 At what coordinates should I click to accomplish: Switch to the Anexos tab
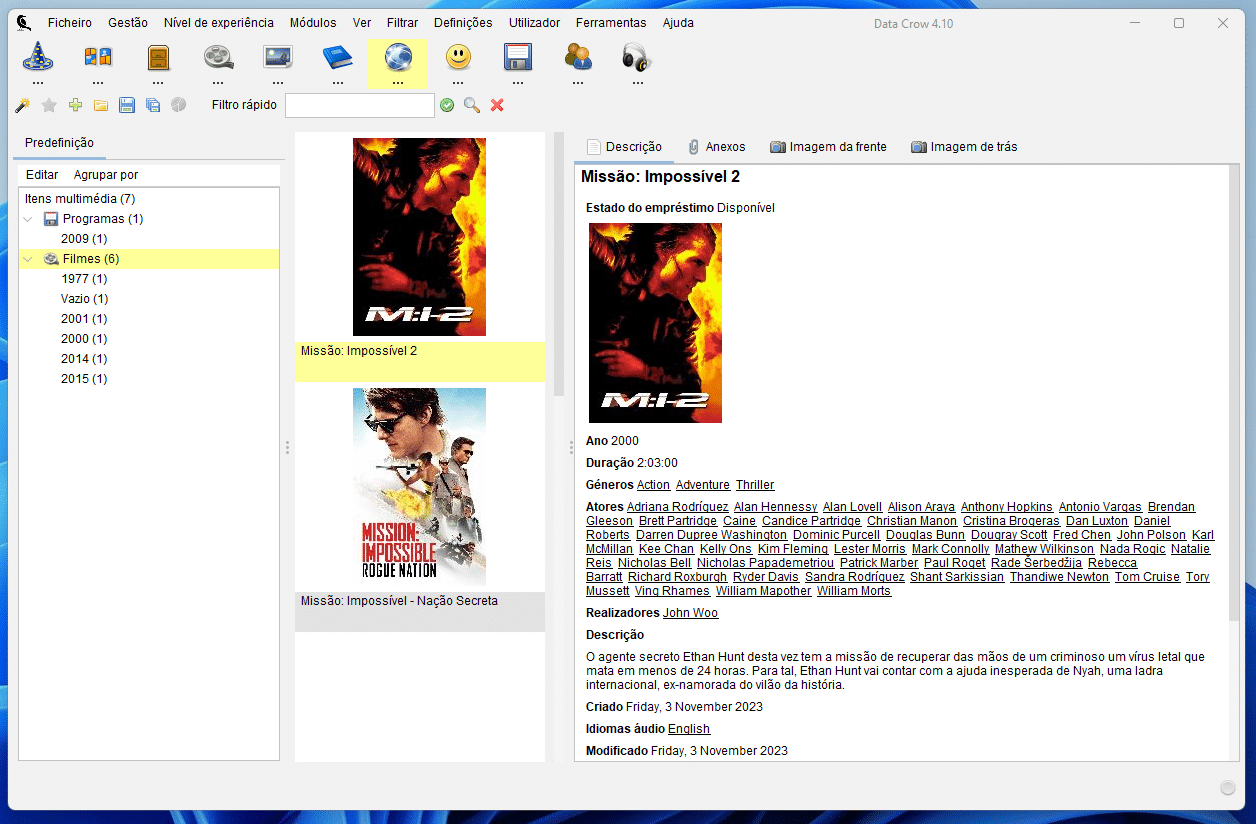[x=716, y=147]
